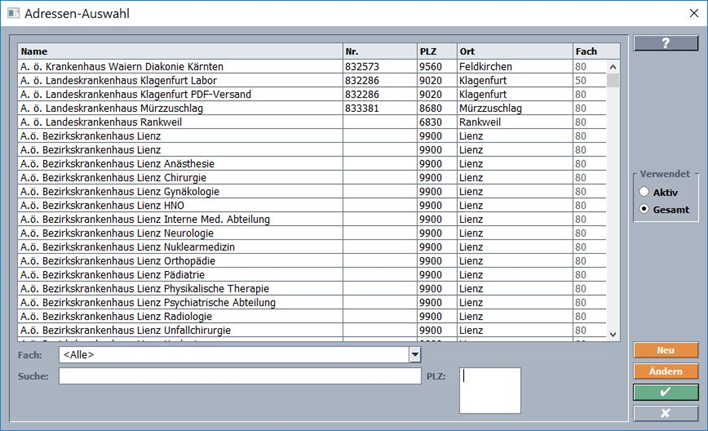
Task: Click number 833381 in Nr. column
Action: pyautogui.click(x=362, y=108)
